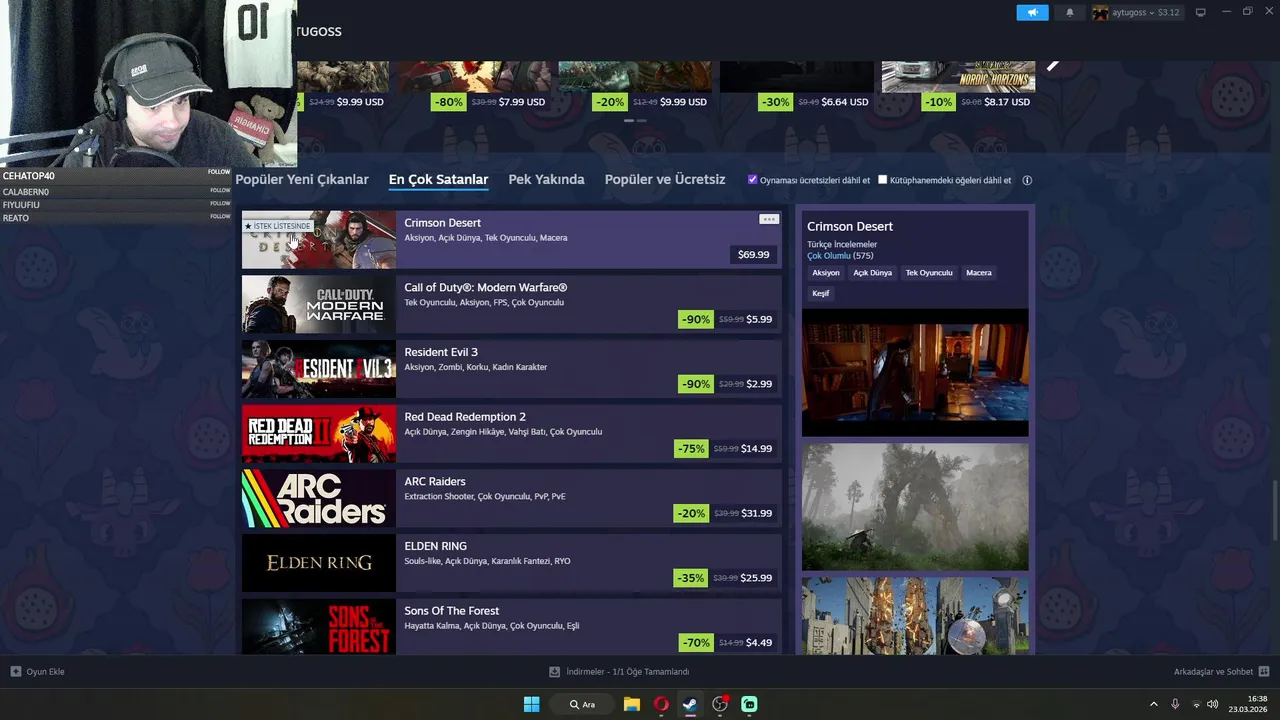Image resolution: width=1280 pixels, height=720 pixels.
Task: Select the Aksiyon tag in preview panel
Action: tap(826, 273)
